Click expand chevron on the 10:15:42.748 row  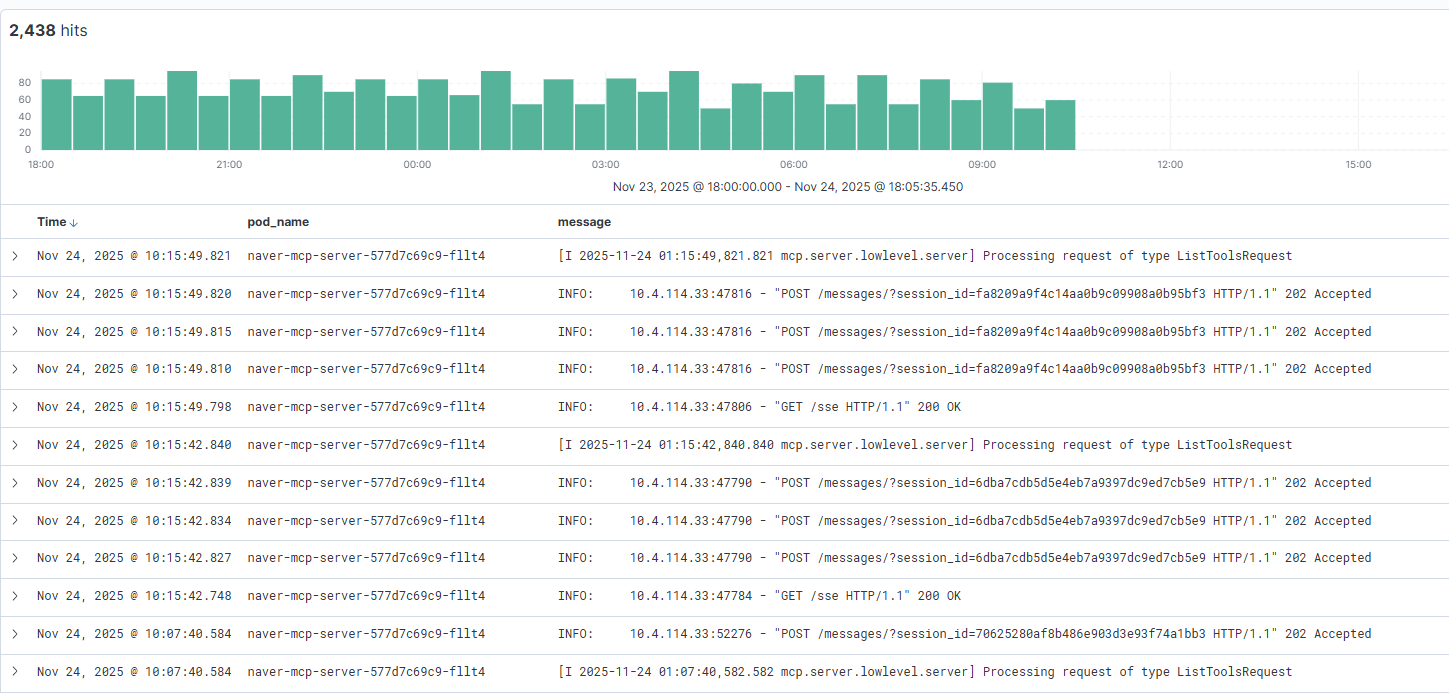(14, 595)
